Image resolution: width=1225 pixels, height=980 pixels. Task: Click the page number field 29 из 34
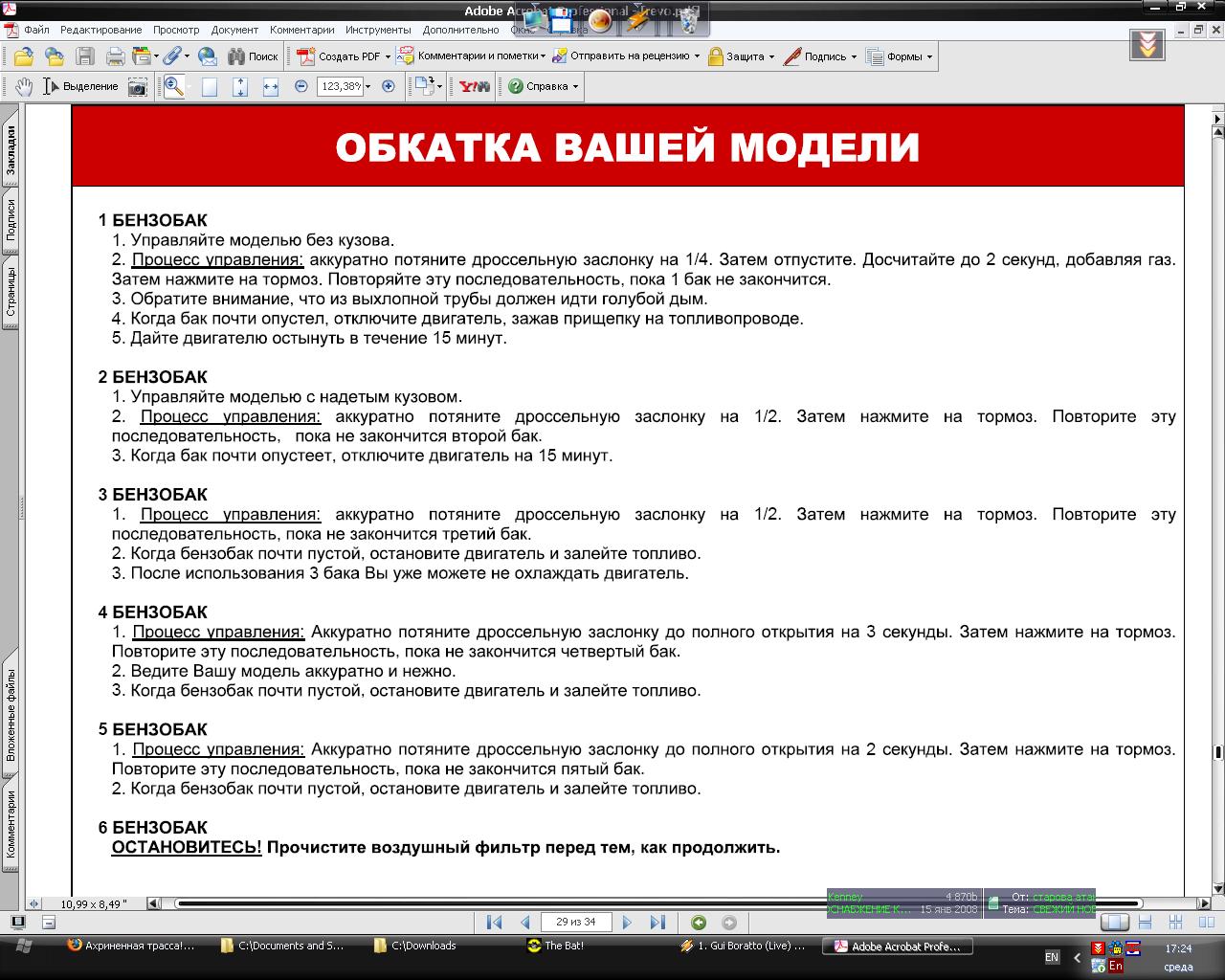point(575,923)
